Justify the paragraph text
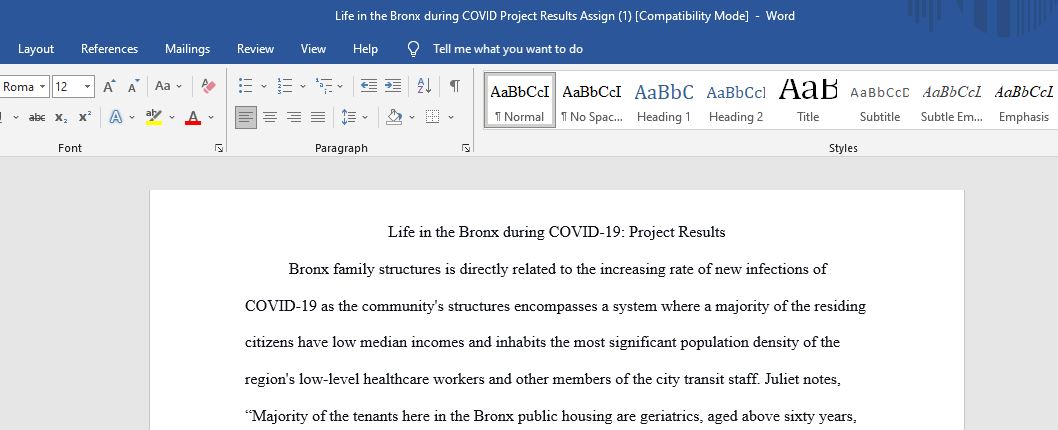1058x430 pixels. pos(318,117)
